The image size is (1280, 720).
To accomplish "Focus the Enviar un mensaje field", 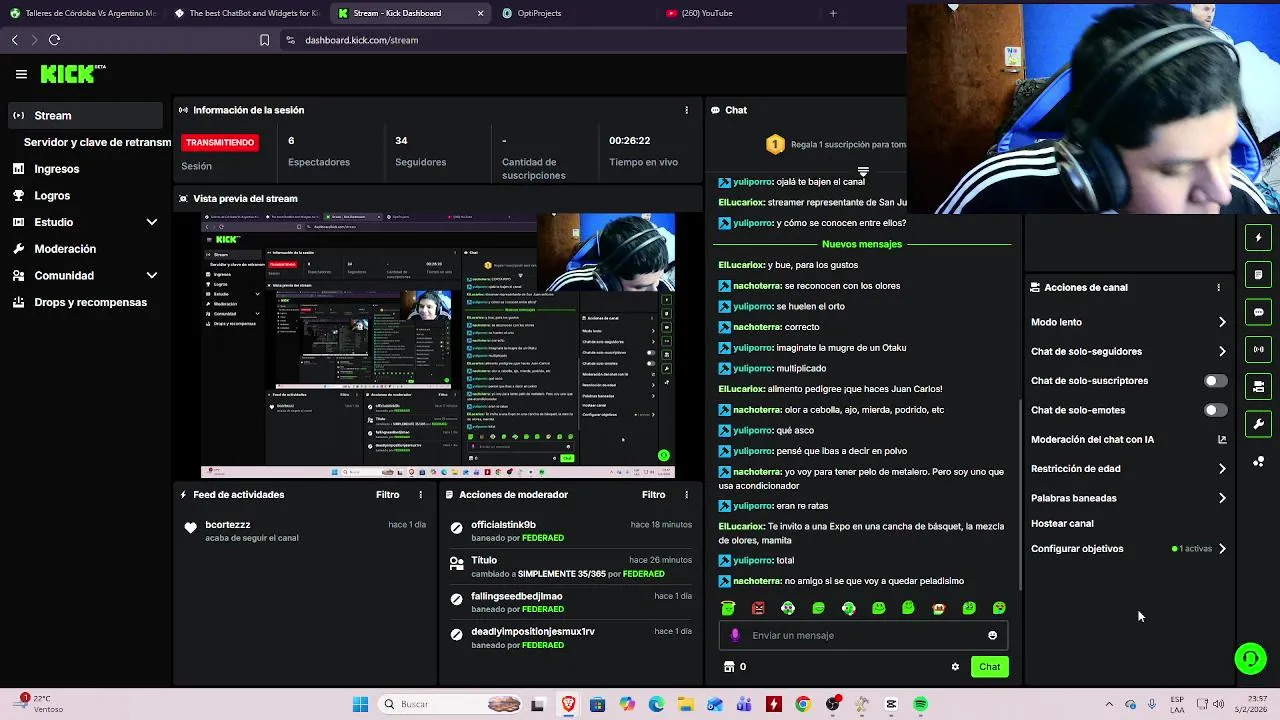I will [862, 635].
